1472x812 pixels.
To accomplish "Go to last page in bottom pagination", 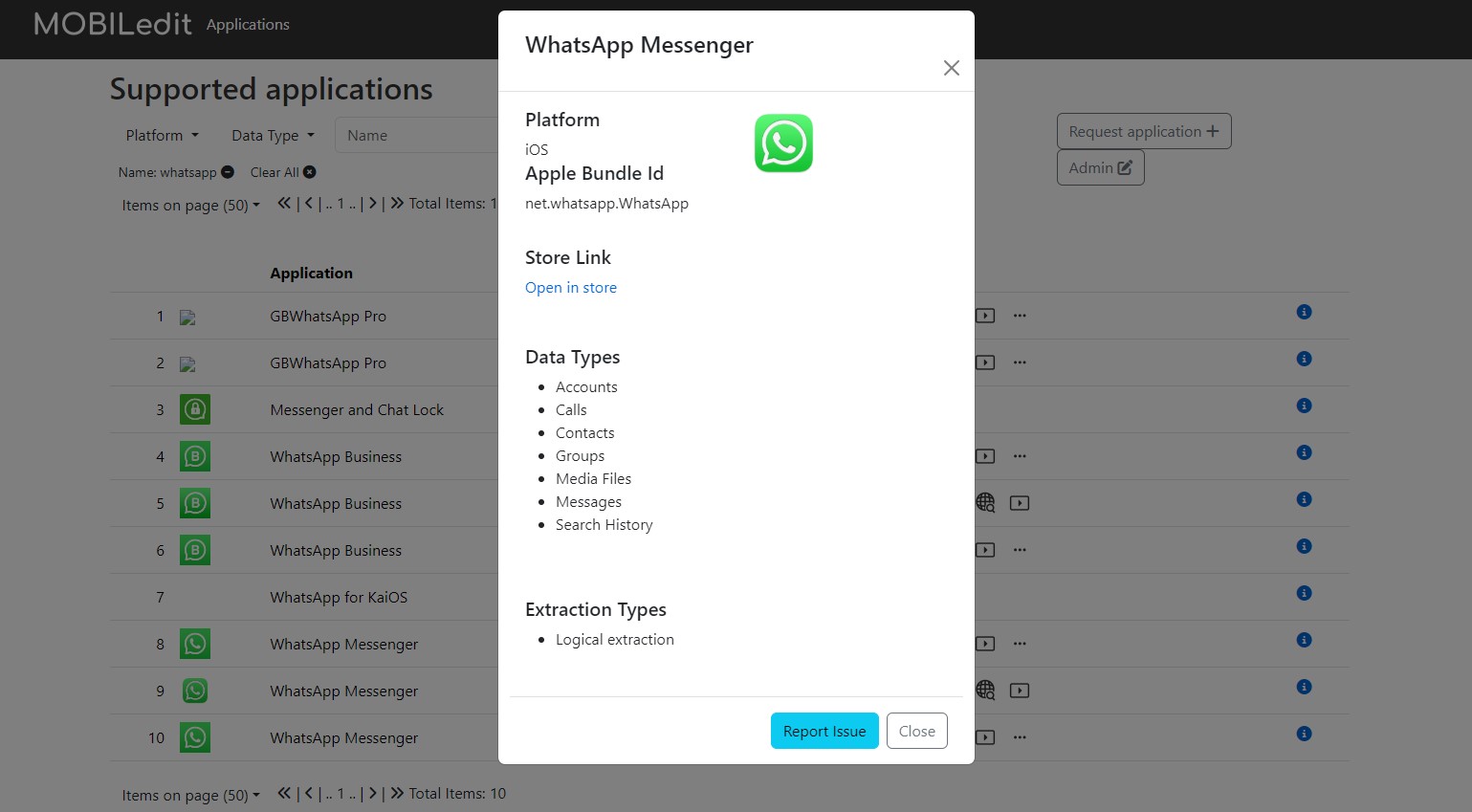I will pyautogui.click(x=397, y=793).
